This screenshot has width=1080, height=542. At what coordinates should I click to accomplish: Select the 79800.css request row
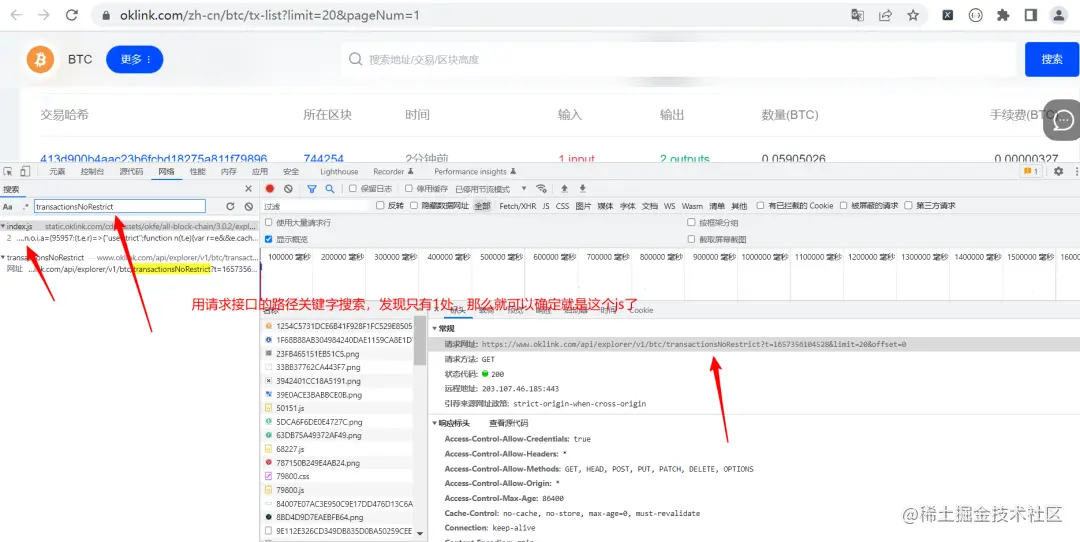[x=338, y=476]
